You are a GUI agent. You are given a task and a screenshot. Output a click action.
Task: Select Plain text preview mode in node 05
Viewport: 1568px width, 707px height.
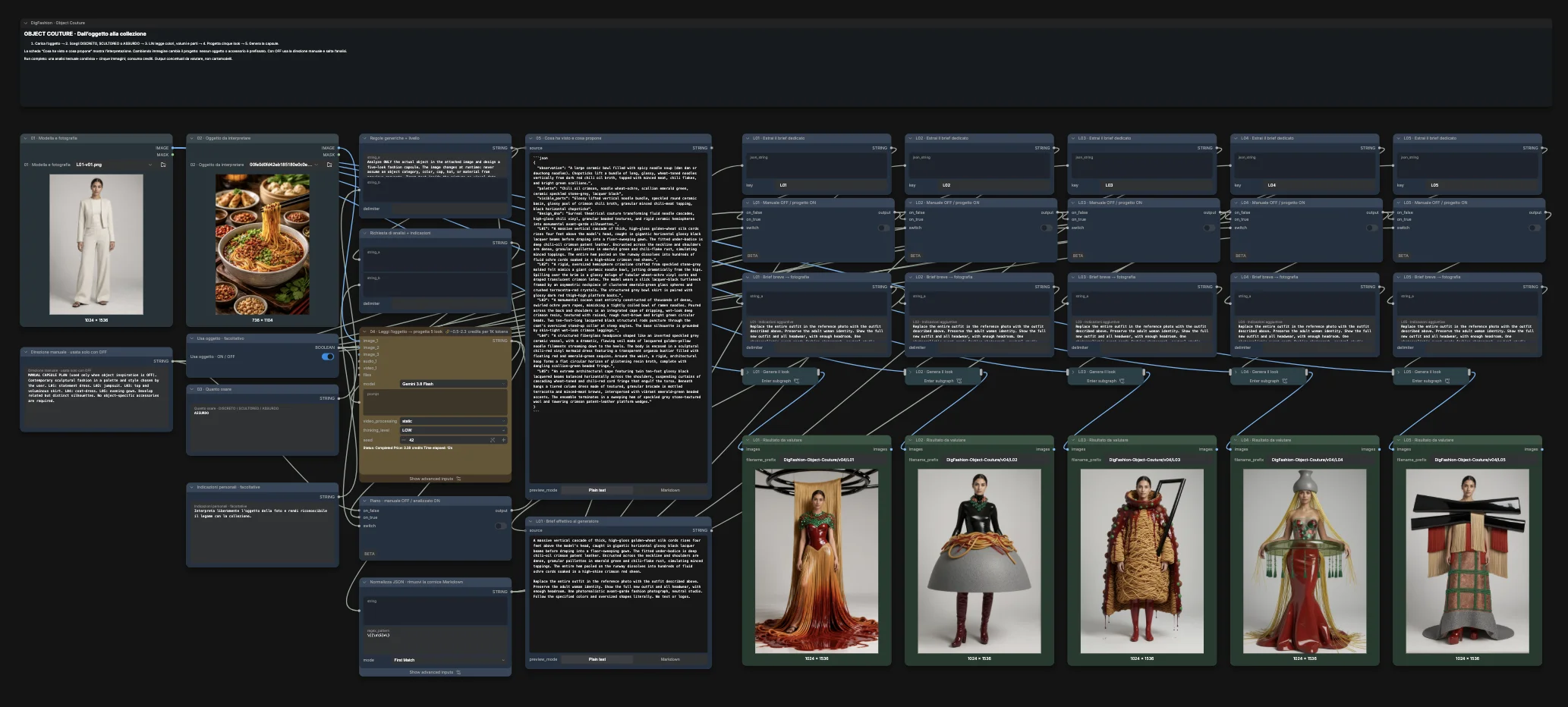click(x=597, y=490)
